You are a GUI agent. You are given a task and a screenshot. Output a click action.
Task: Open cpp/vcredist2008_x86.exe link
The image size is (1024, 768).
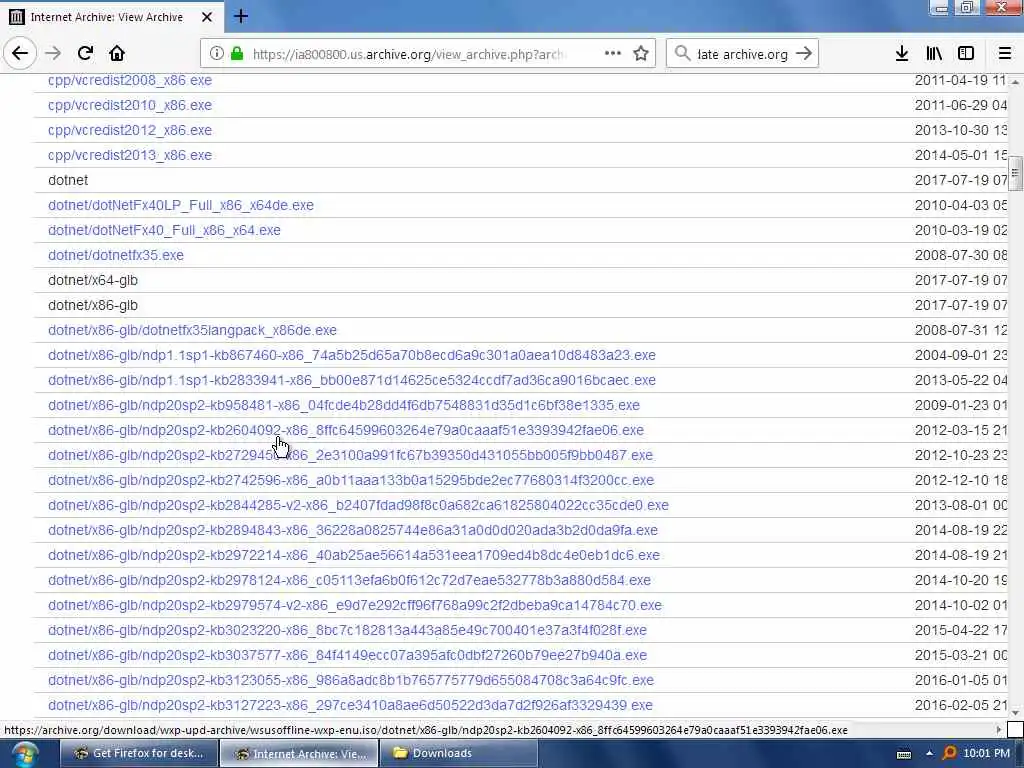click(130, 80)
